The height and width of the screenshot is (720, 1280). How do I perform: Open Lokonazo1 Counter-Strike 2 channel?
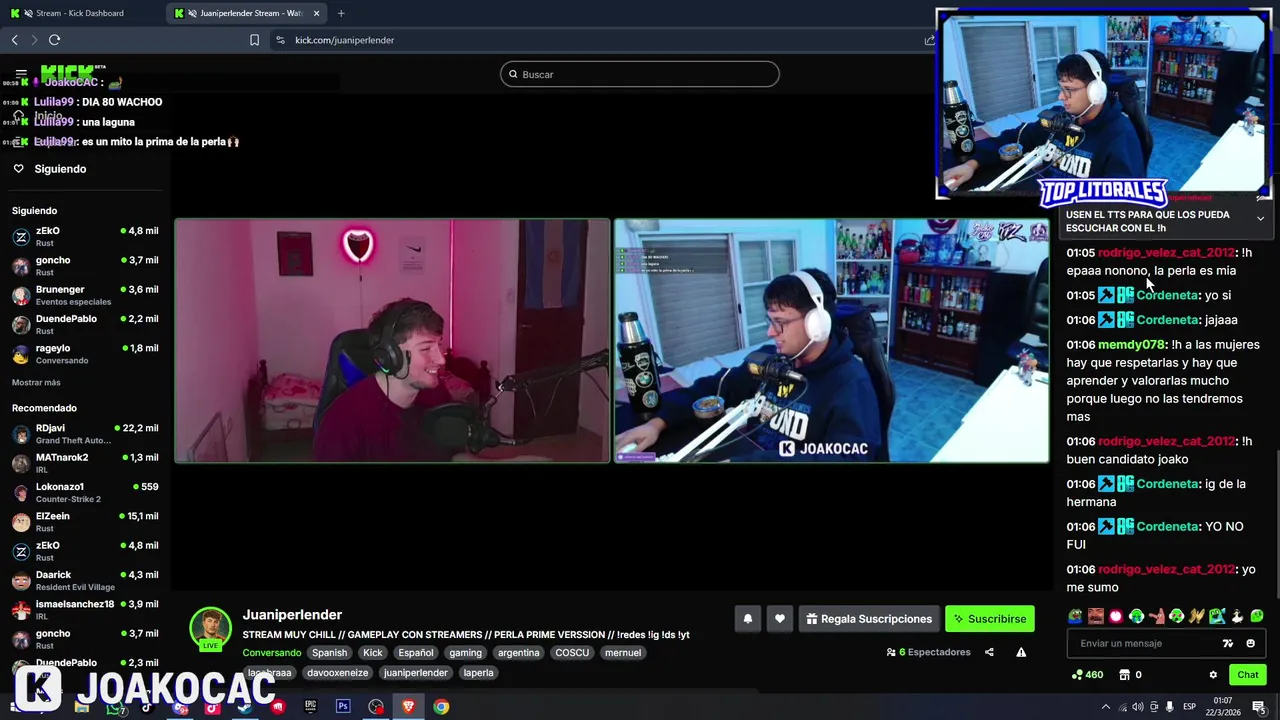pos(85,492)
